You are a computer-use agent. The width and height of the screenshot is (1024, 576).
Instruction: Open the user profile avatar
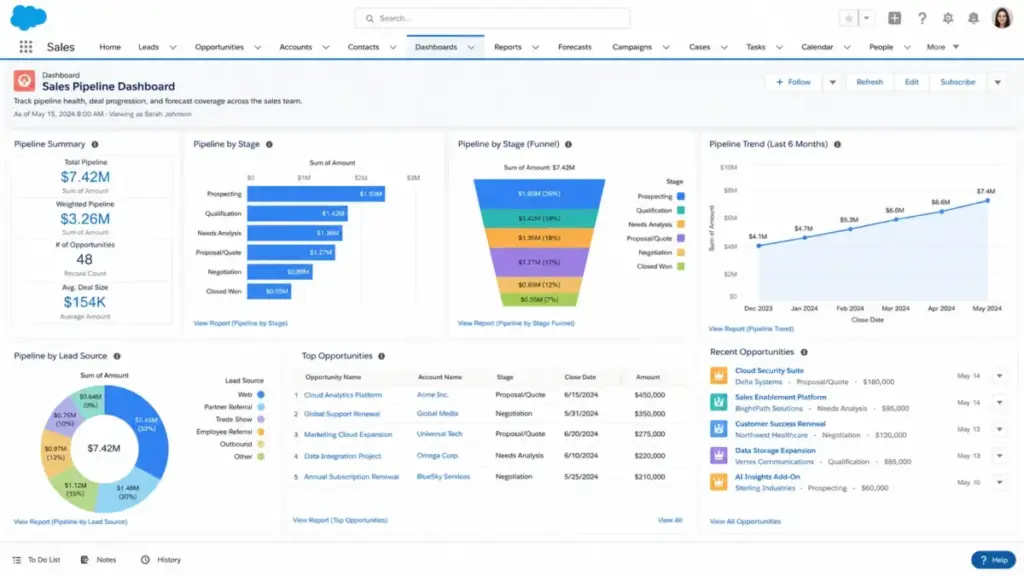pyautogui.click(x=1001, y=18)
